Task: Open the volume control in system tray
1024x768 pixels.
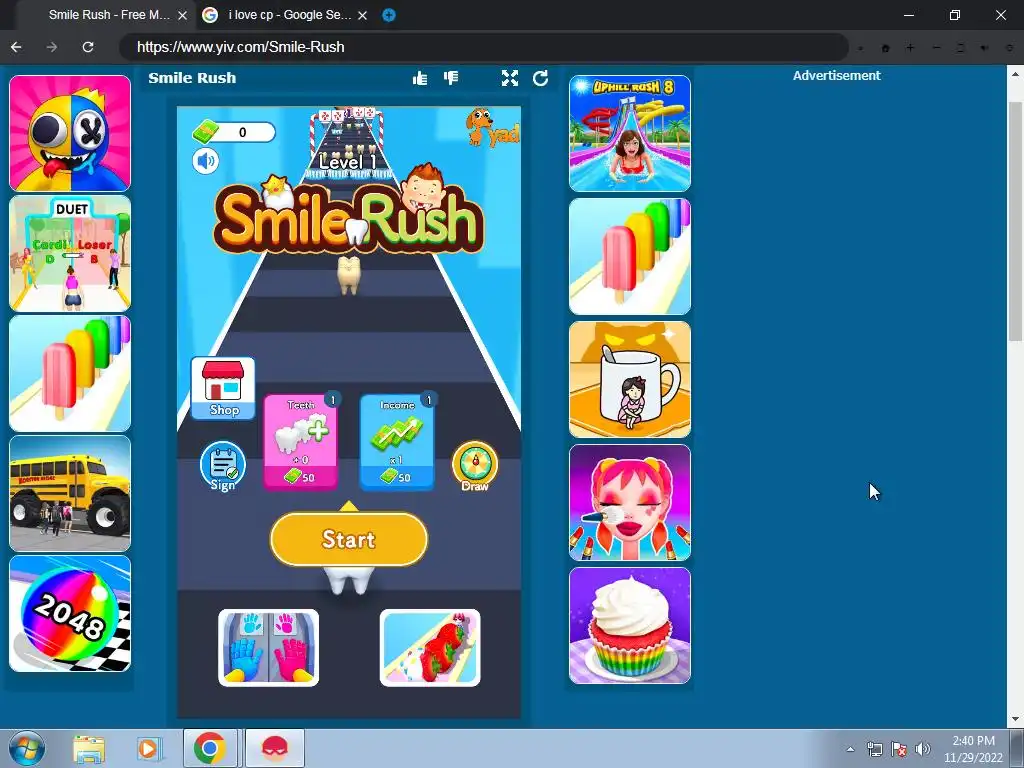Action: (x=922, y=749)
